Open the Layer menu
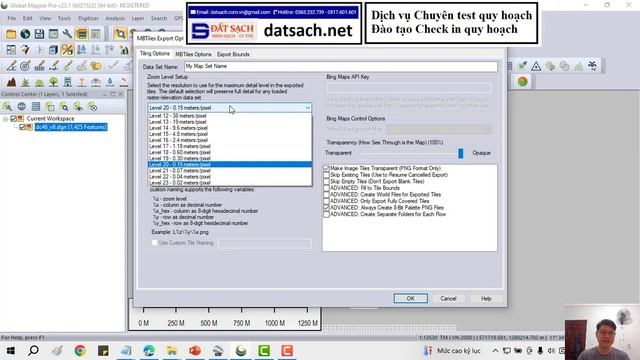 [x=138, y=18]
